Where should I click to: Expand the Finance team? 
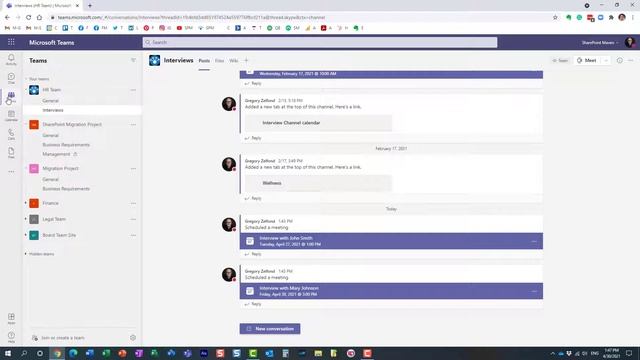(x=25, y=203)
